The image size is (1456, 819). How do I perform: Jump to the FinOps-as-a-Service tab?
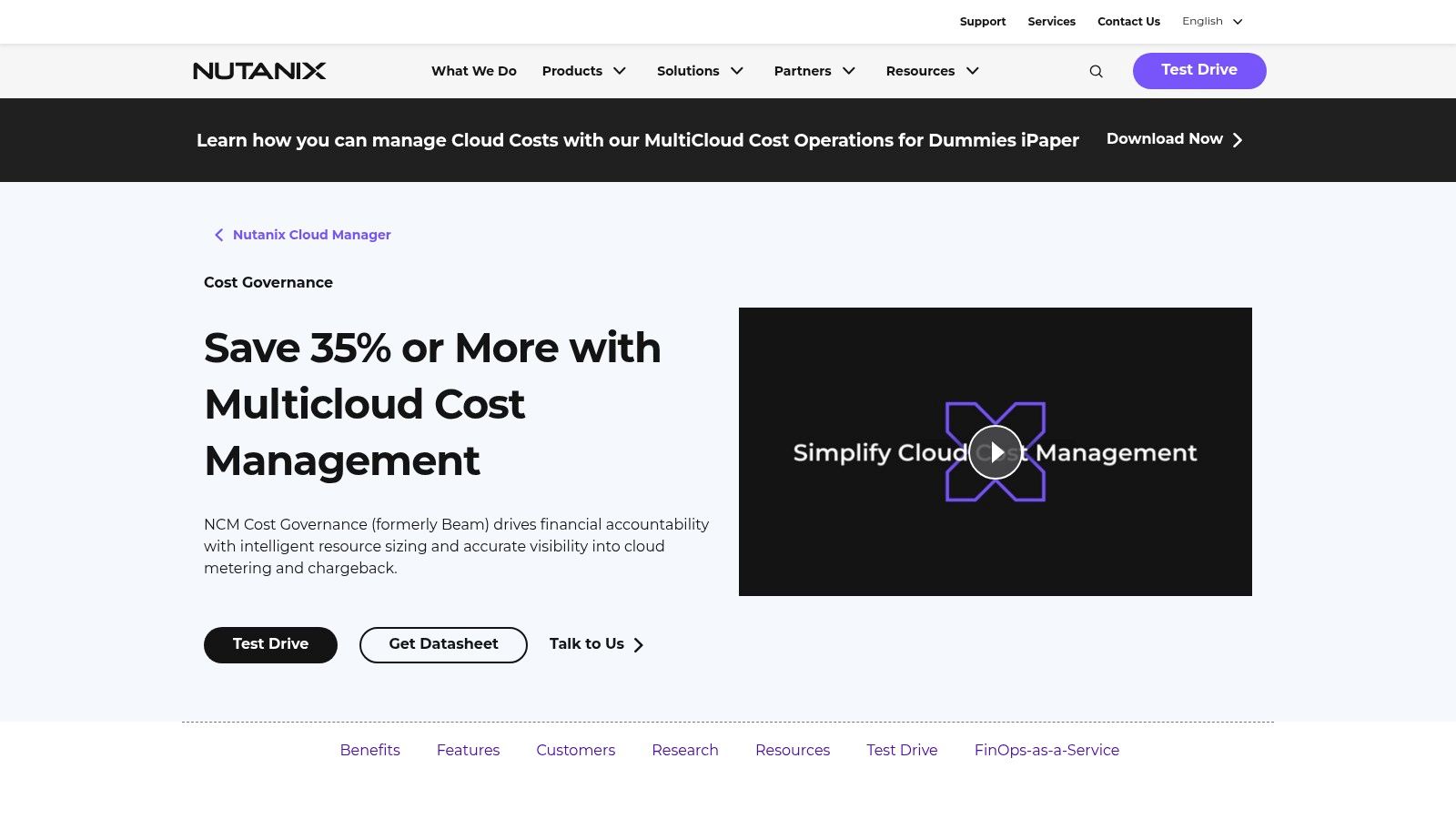point(1046,750)
